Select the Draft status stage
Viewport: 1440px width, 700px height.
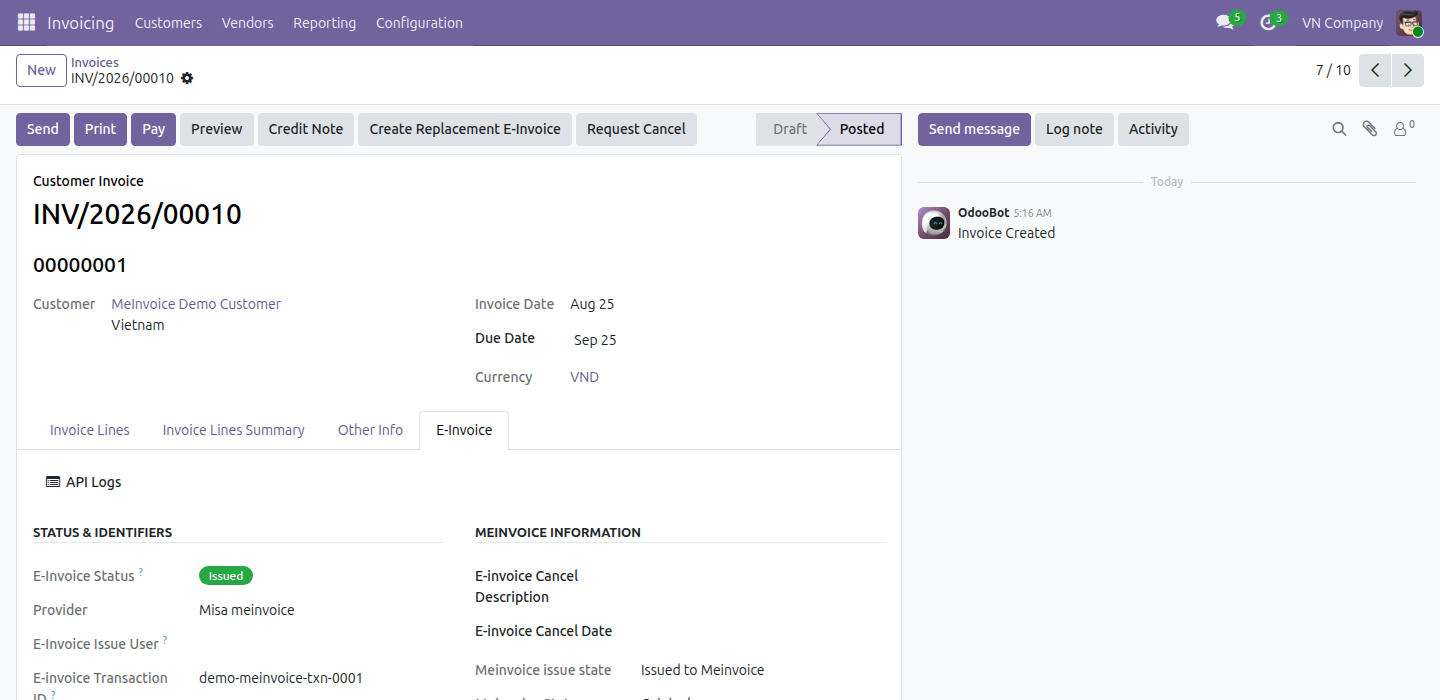tap(789, 129)
